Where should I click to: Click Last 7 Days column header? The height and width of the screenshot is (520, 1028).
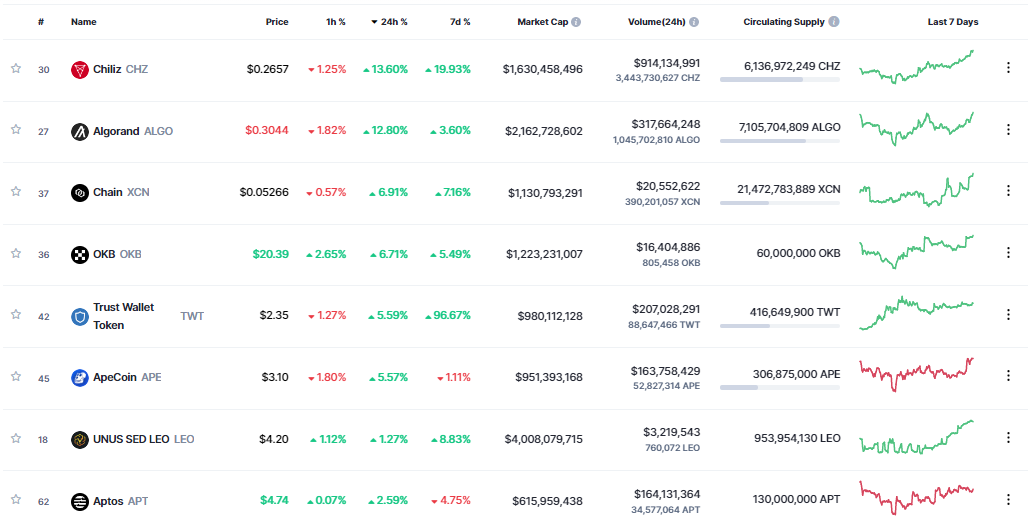coord(953,22)
